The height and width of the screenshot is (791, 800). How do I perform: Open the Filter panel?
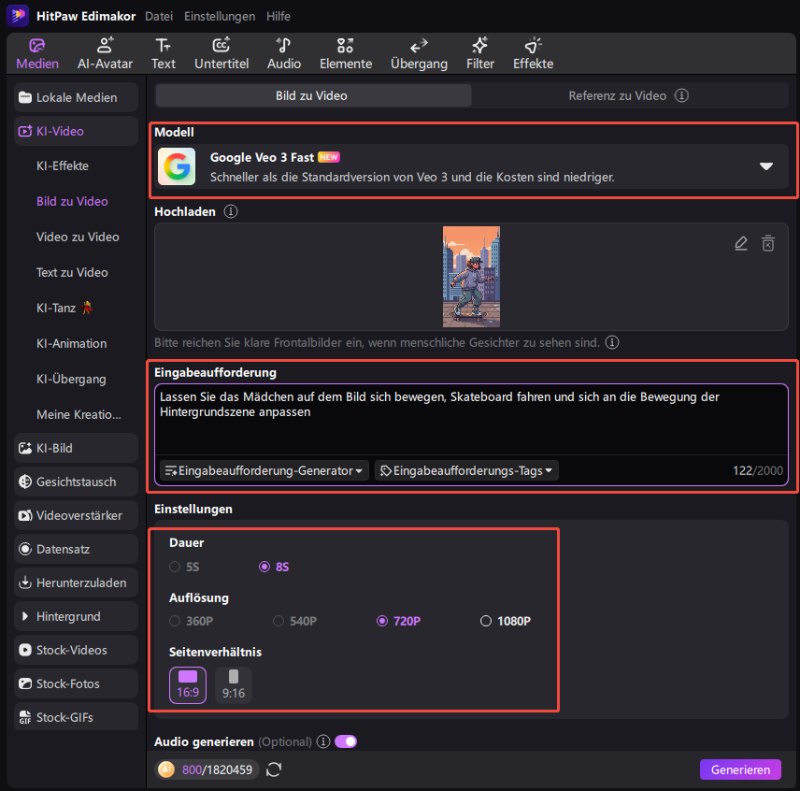480,54
